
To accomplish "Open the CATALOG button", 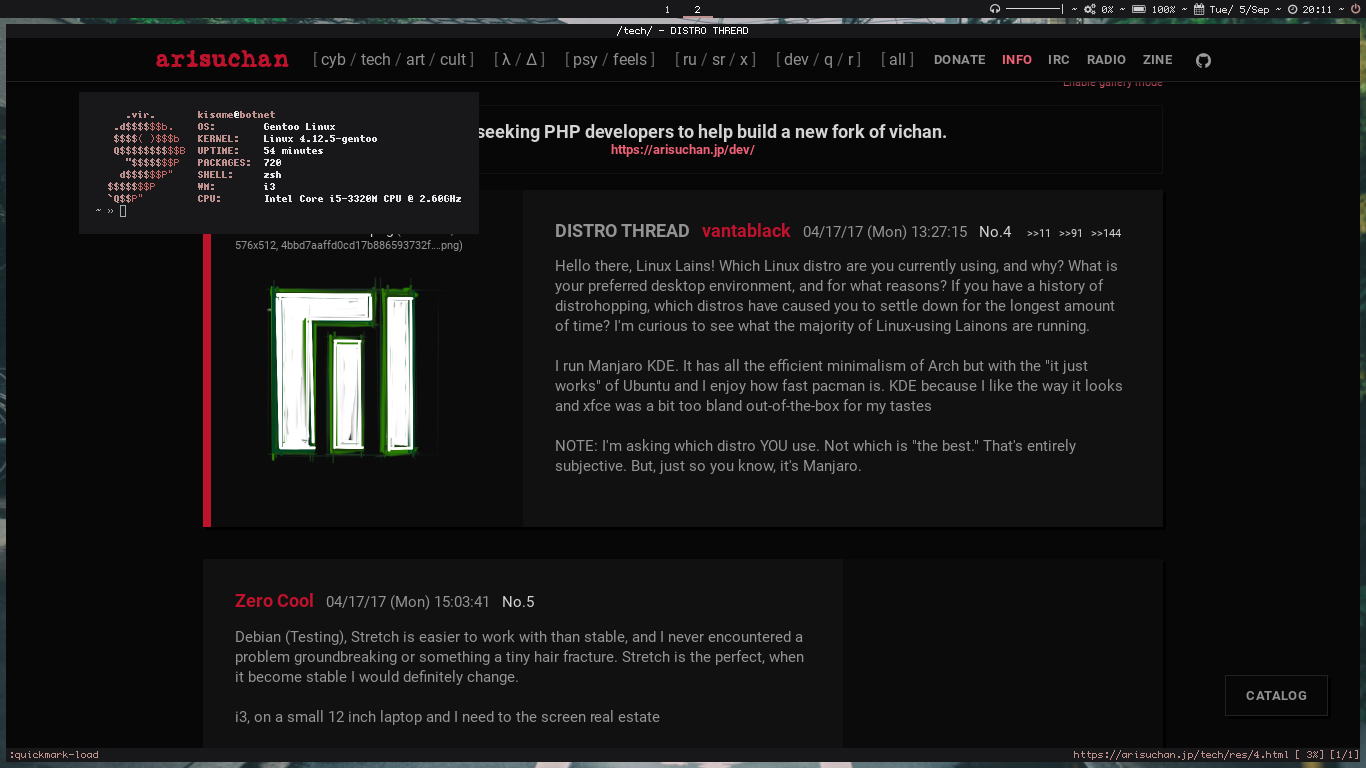I will pyautogui.click(x=1275, y=695).
